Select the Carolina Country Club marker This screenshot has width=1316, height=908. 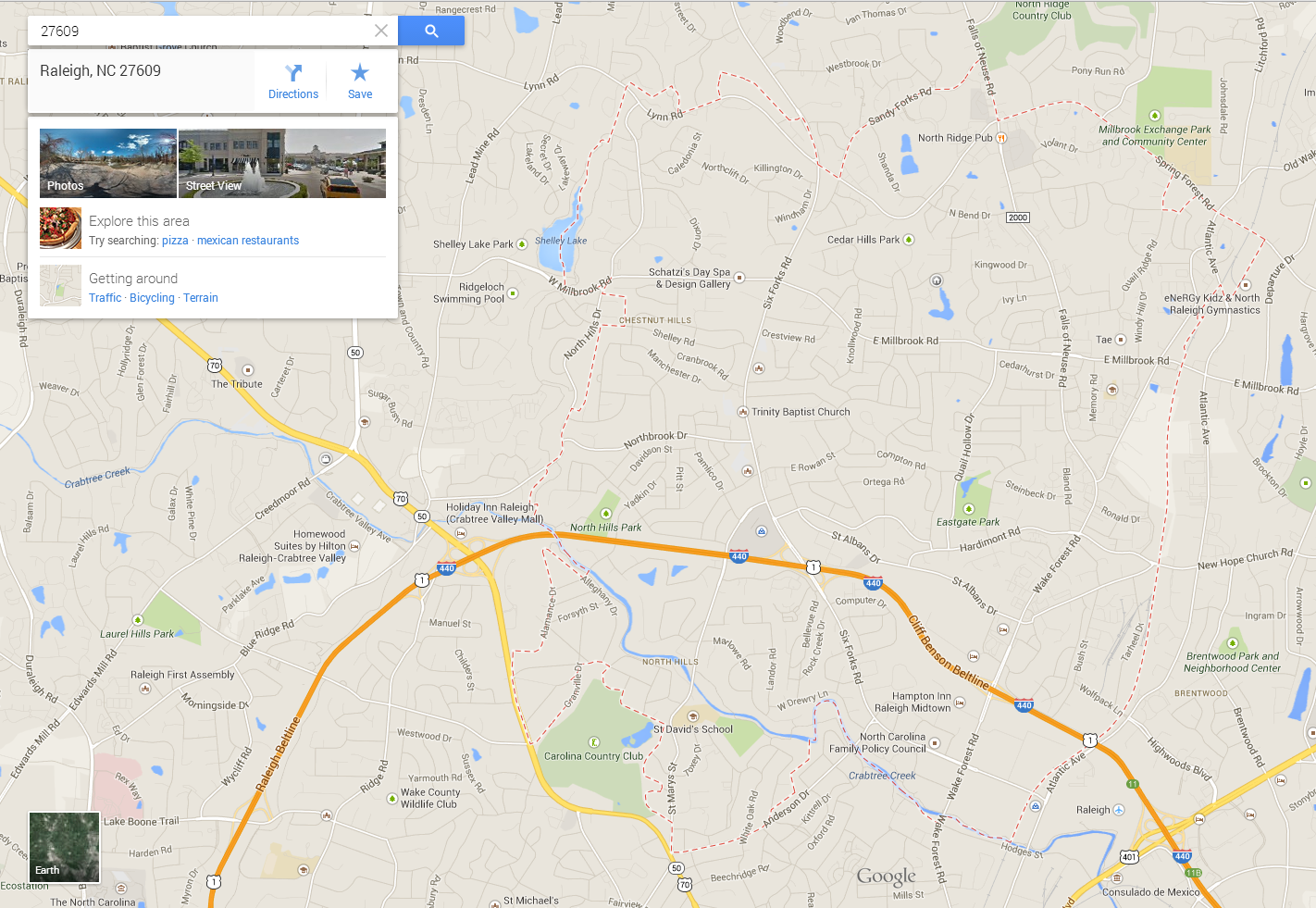594,742
